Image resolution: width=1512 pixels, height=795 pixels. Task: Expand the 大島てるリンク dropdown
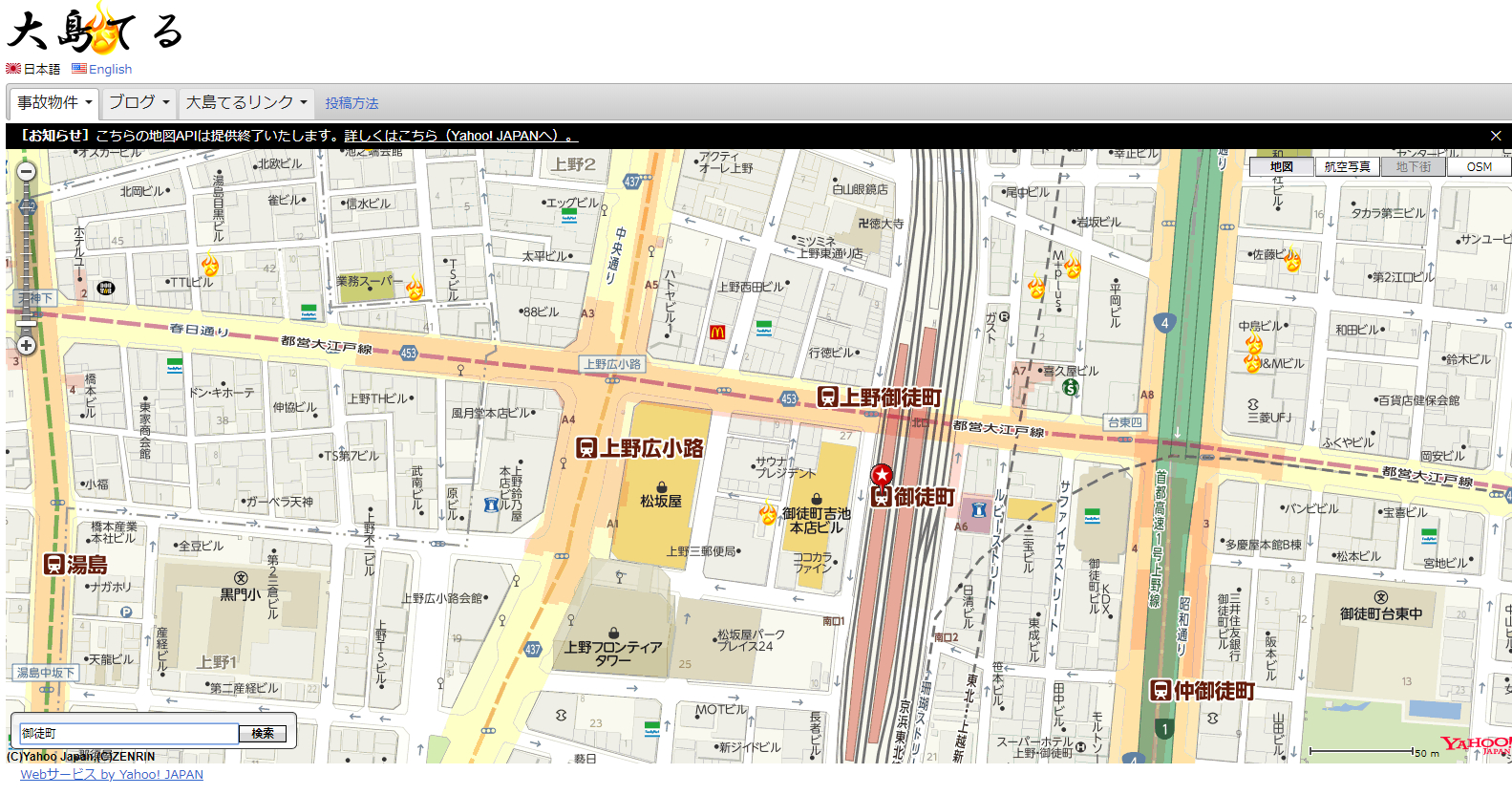click(x=246, y=102)
